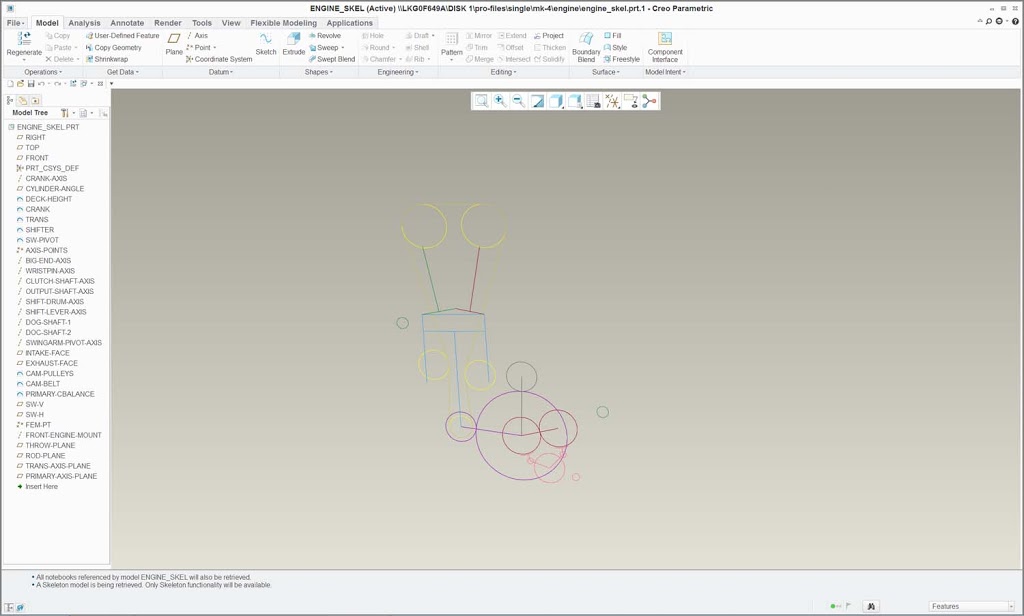1024x616 pixels.
Task: Toggle annotation display in graphics toolbar
Action: pyautogui.click(x=631, y=101)
